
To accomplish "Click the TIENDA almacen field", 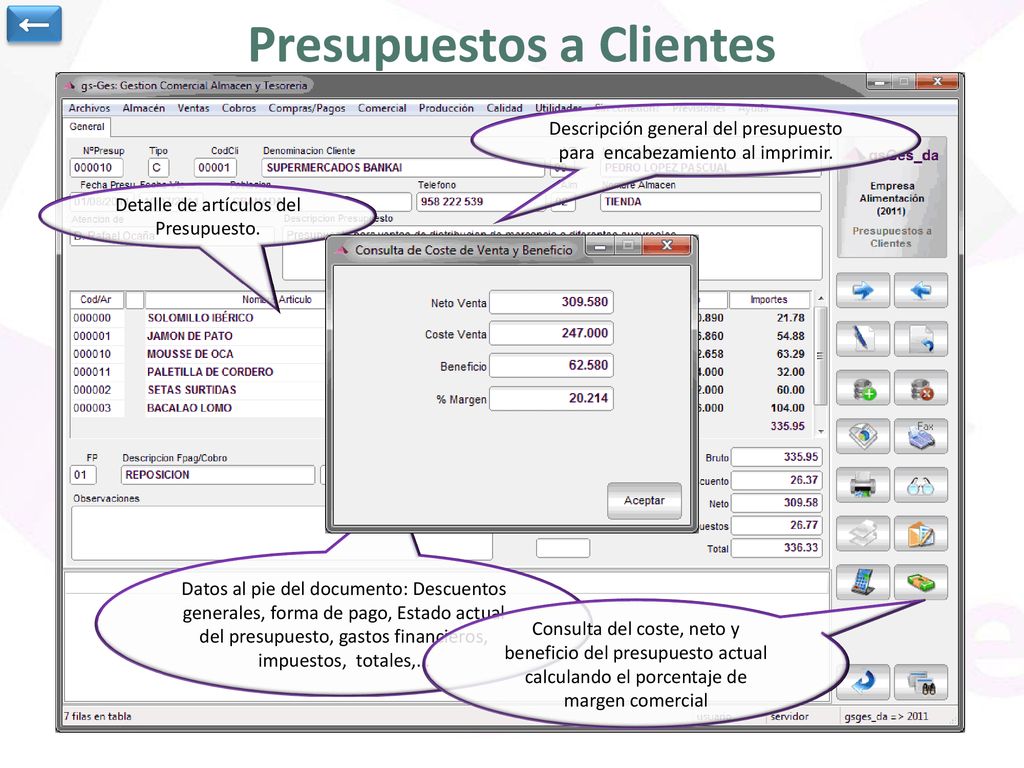I will pos(710,202).
